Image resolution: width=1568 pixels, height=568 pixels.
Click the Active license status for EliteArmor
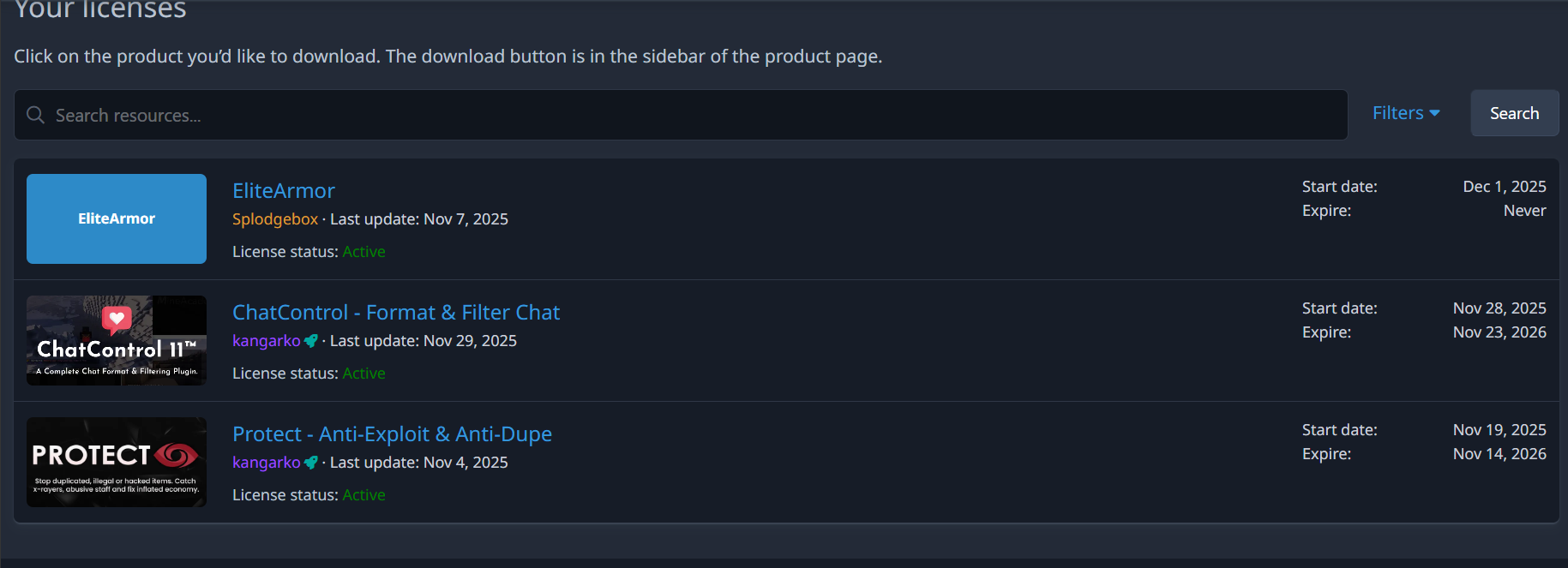pyautogui.click(x=363, y=252)
